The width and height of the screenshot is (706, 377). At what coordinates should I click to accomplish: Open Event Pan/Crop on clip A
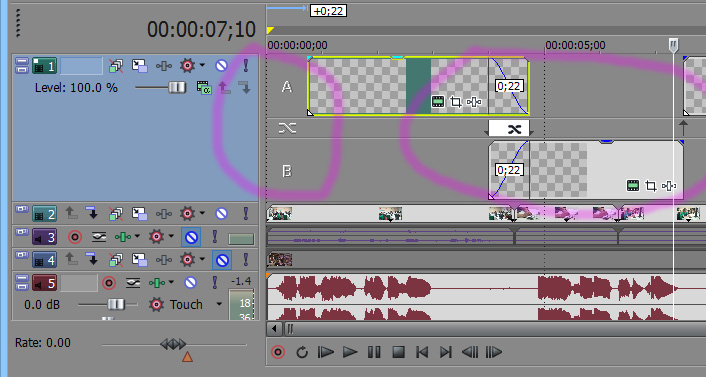[x=456, y=102]
